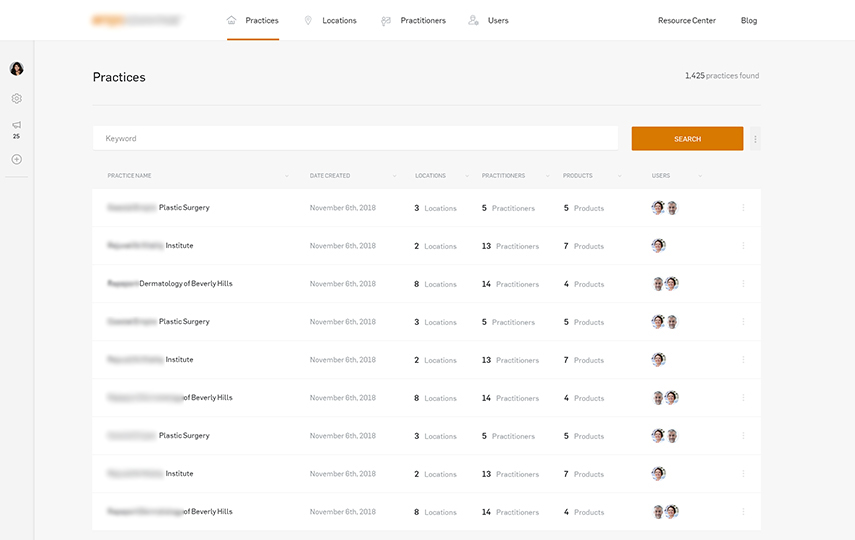Screen dimensions: 855x540
Task: Open row menu for third Plastic Surgery row
Action: coord(743,436)
